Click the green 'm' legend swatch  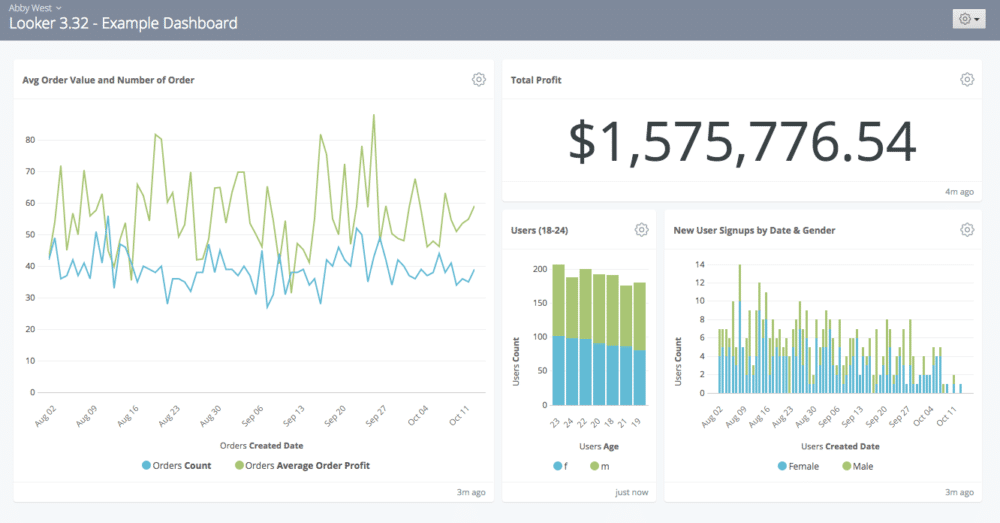coord(594,466)
